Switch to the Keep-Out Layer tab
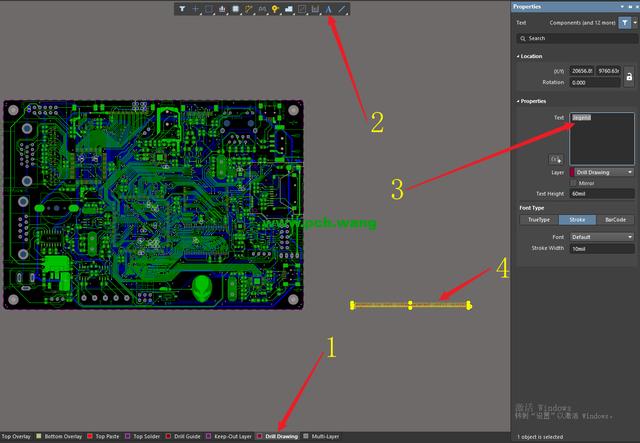 pyautogui.click(x=233, y=436)
